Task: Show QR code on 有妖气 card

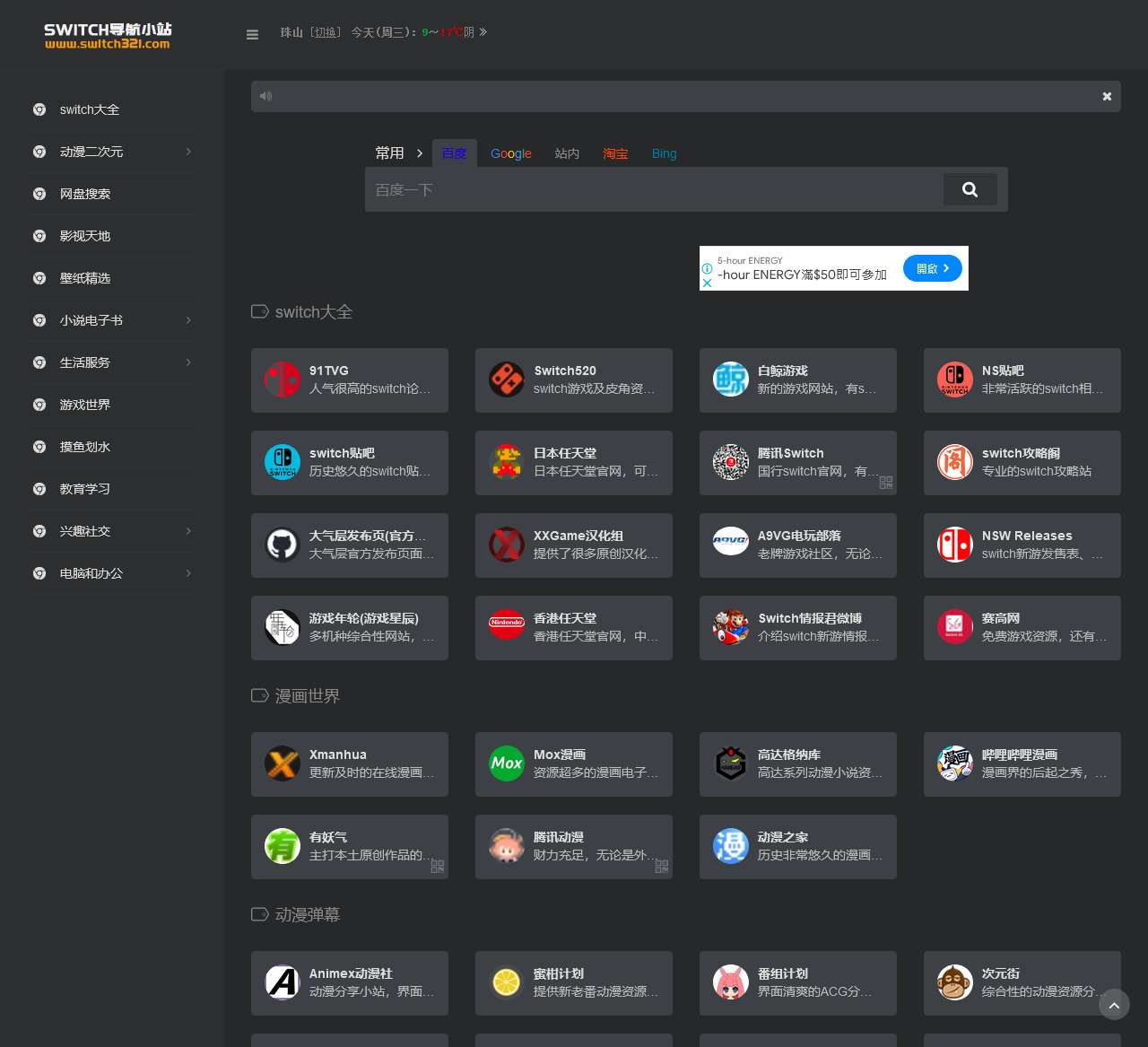Action: [x=438, y=867]
